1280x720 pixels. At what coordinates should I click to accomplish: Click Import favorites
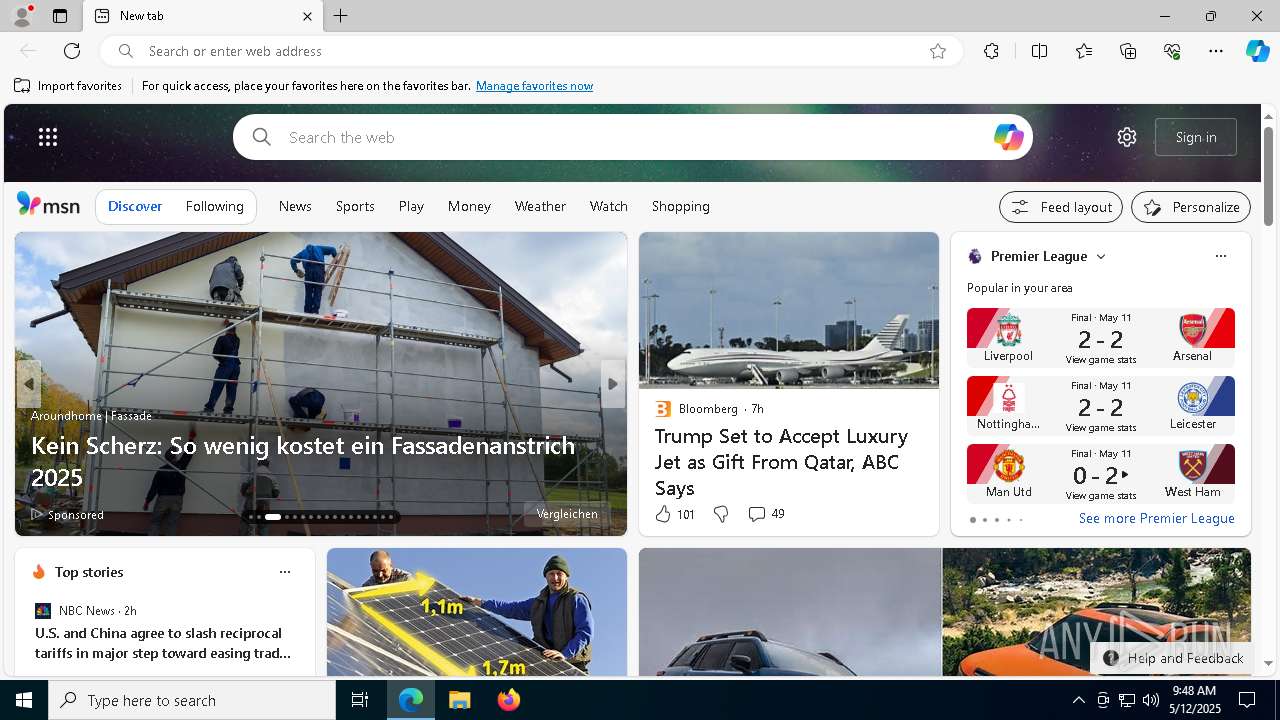68,86
